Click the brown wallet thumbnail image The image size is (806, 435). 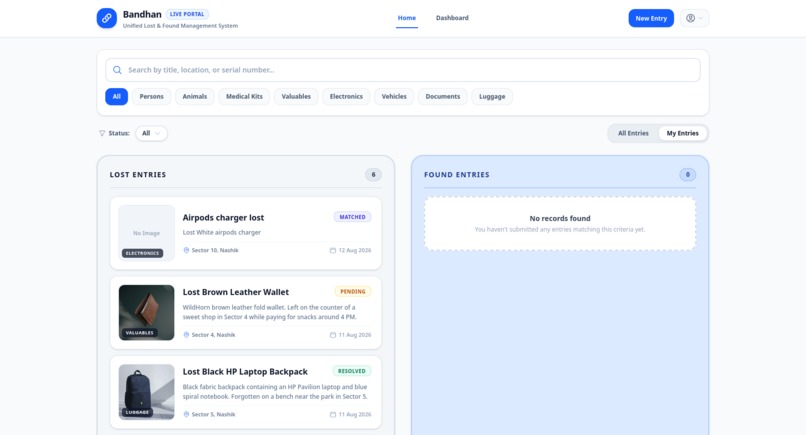click(146, 313)
